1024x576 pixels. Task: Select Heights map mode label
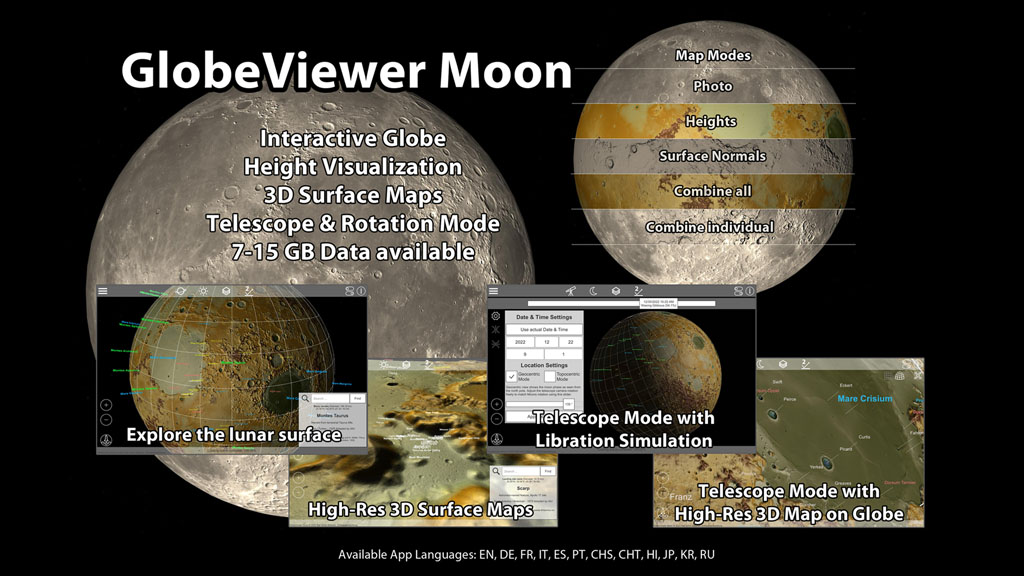tap(711, 121)
